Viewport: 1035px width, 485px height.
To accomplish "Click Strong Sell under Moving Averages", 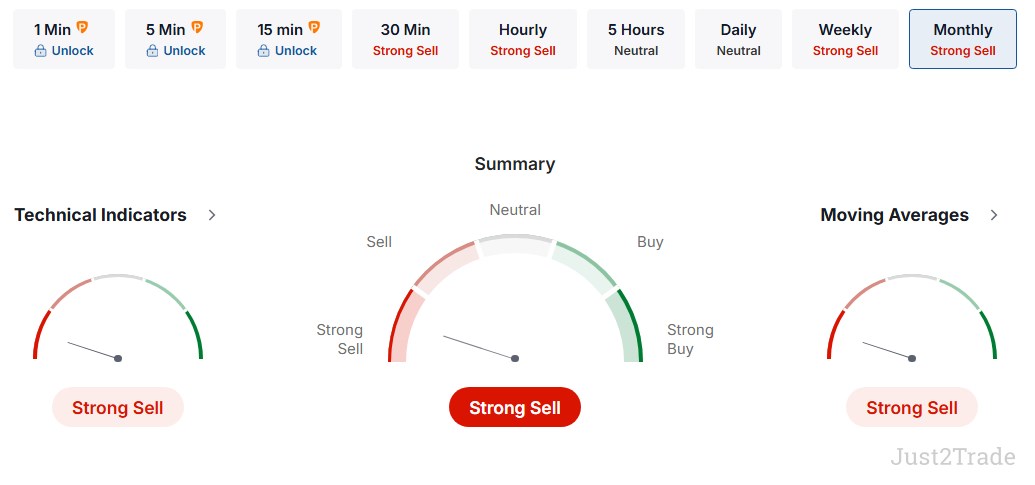I will [911, 407].
